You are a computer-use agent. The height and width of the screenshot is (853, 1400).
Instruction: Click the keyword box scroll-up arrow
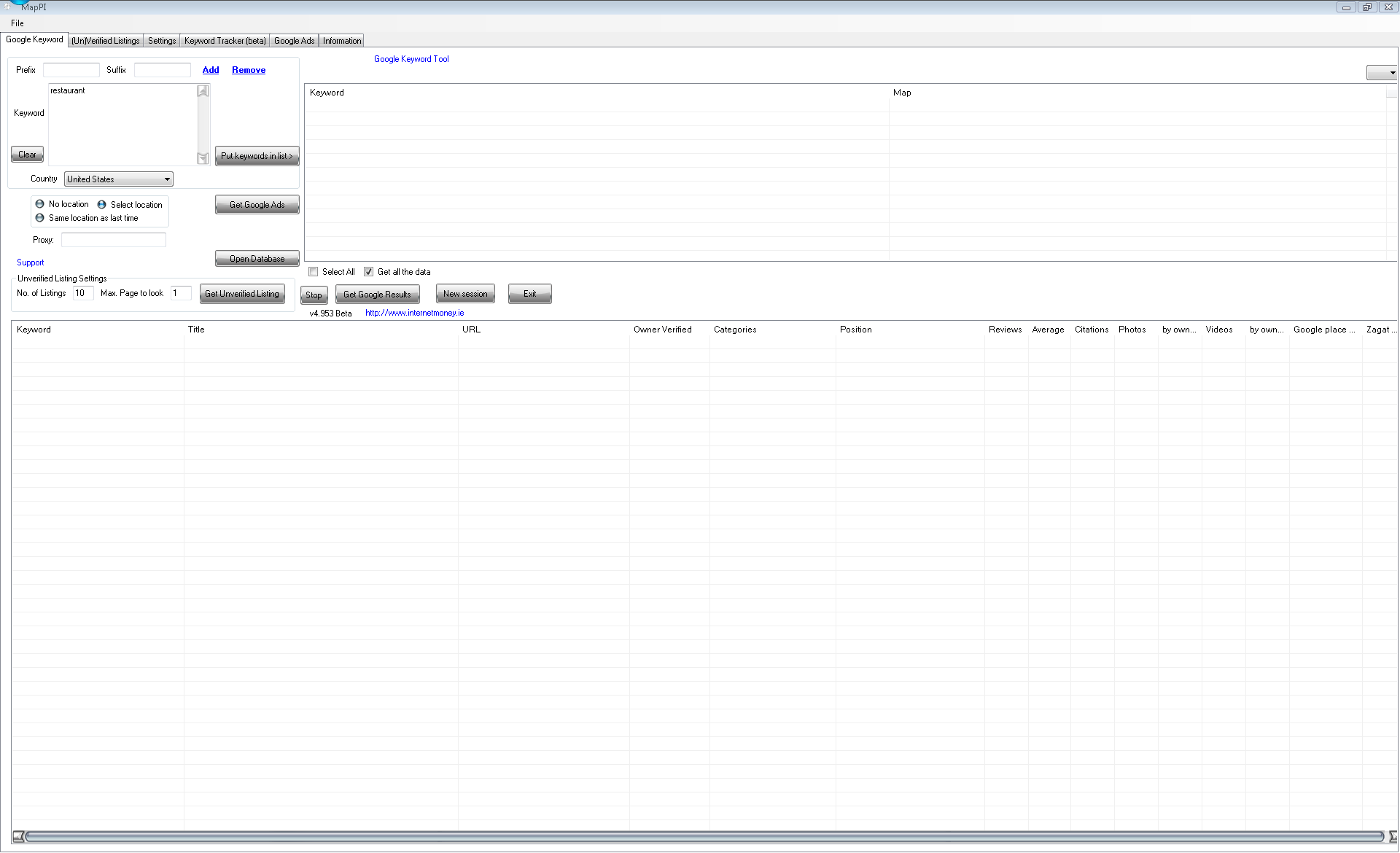[x=203, y=91]
